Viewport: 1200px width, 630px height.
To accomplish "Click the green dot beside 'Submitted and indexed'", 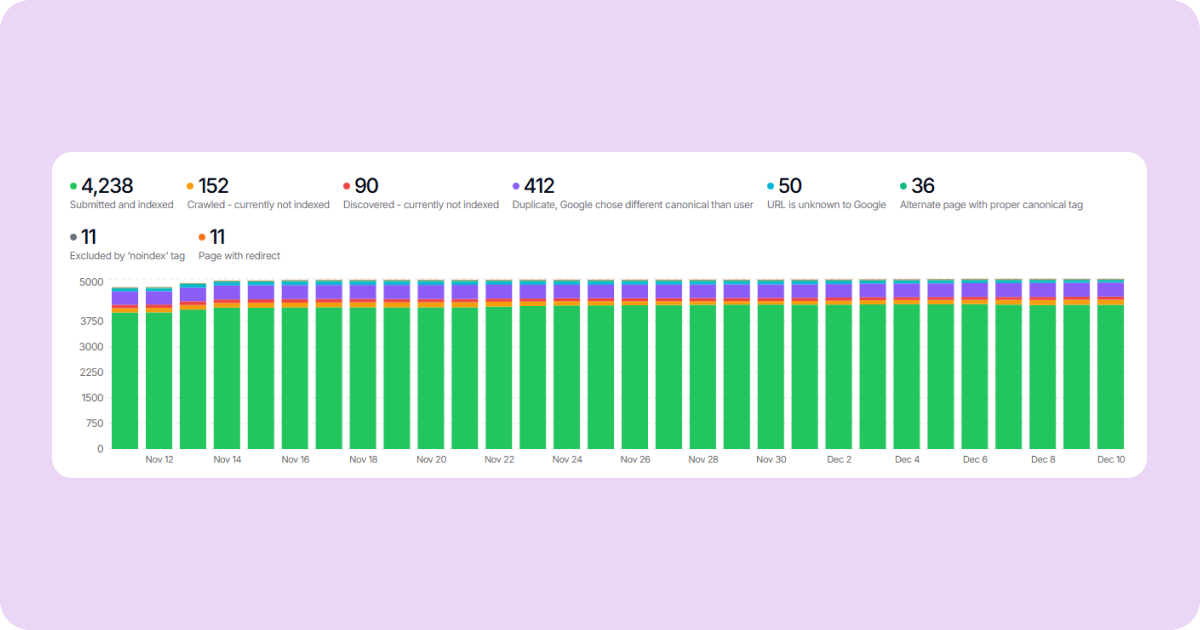I will tap(72, 186).
